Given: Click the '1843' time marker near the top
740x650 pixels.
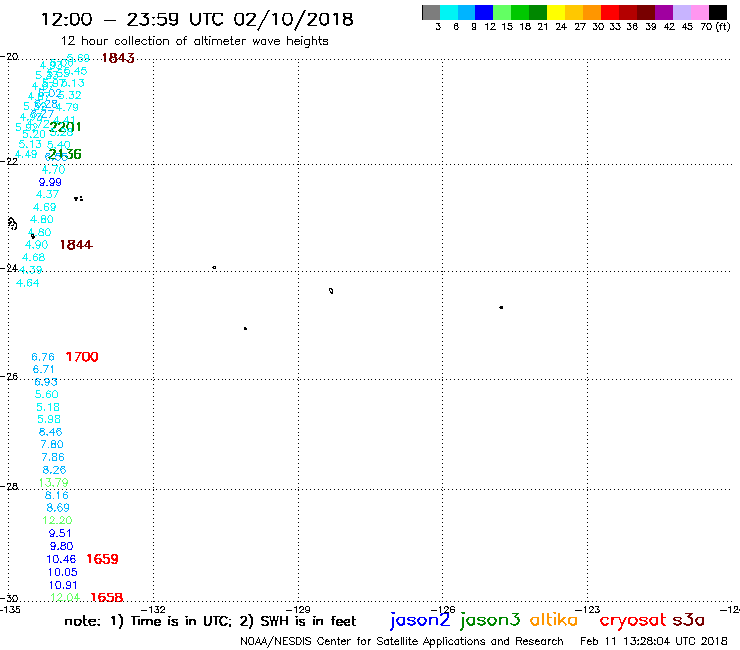Looking at the screenshot, I should pyautogui.click(x=118, y=58).
